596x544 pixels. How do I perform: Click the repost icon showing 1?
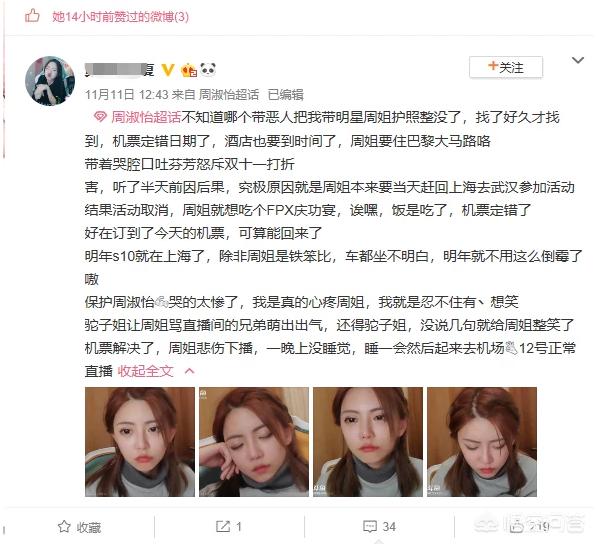223,527
